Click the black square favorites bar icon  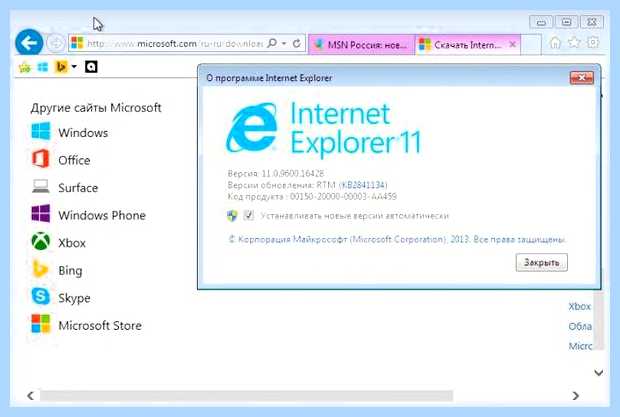[91, 67]
